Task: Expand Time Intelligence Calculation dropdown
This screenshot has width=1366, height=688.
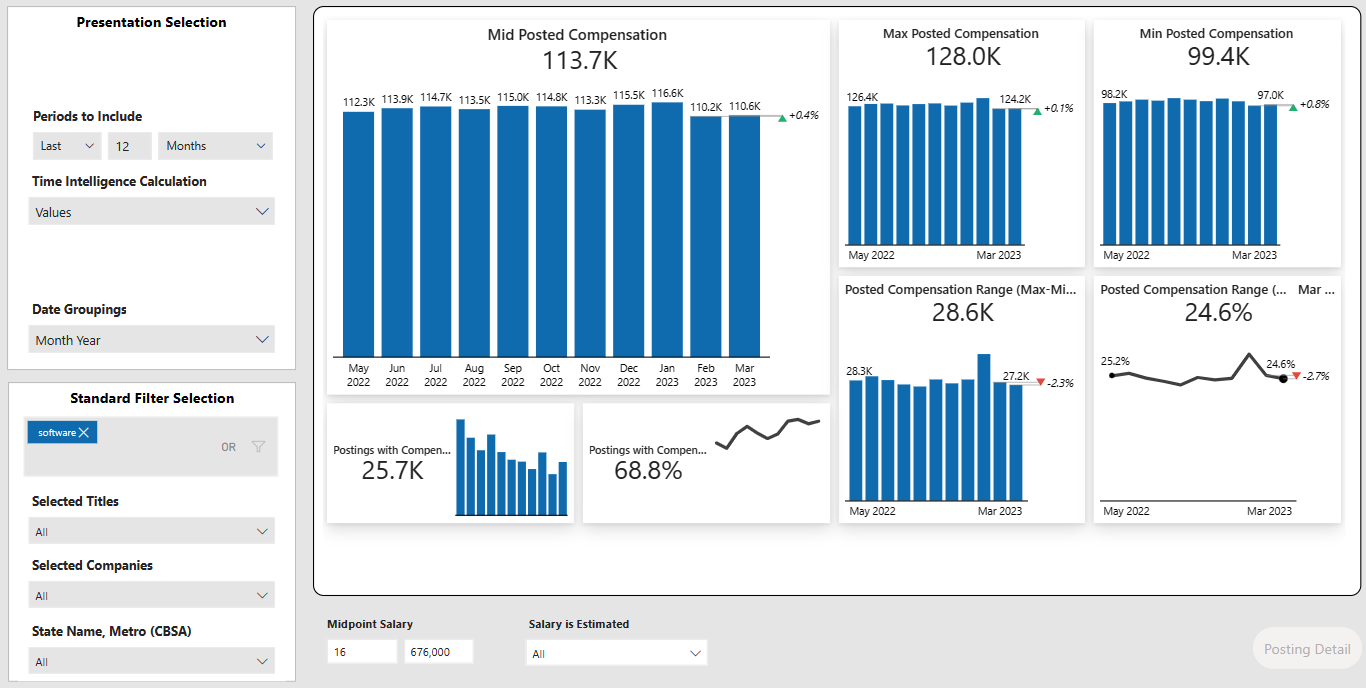Action: click(x=151, y=212)
